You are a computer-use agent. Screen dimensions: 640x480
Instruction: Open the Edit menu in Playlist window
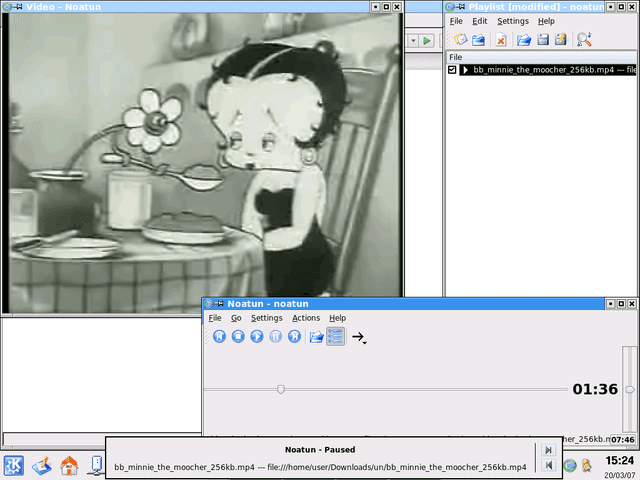tap(480, 21)
